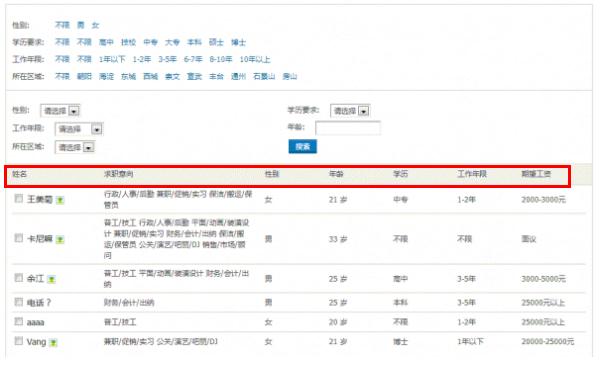Expand the 所在区域 请选择 dropdown

pos(75,147)
